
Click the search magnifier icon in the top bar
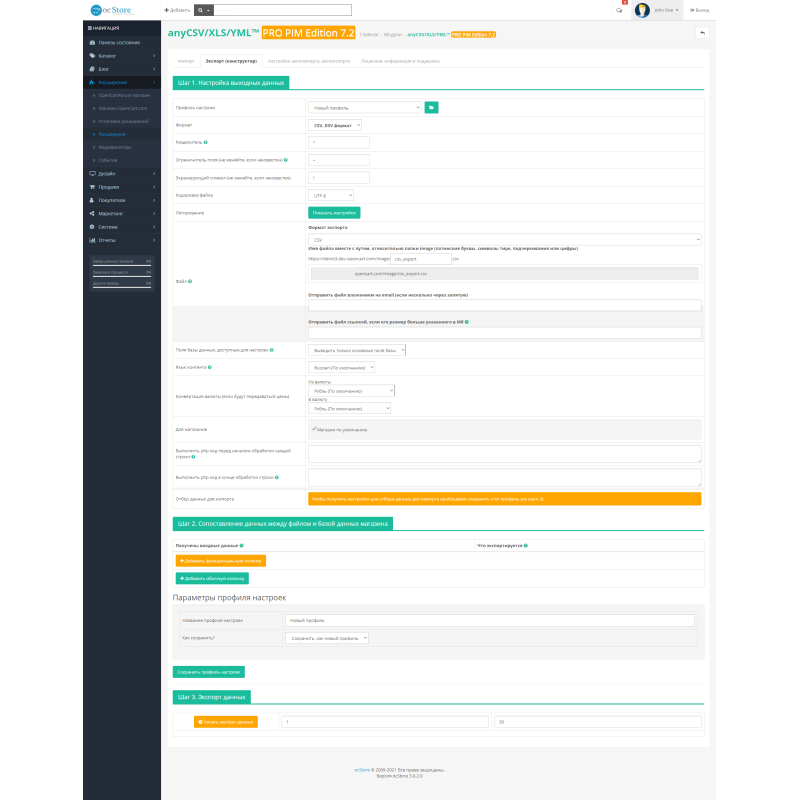(199, 11)
